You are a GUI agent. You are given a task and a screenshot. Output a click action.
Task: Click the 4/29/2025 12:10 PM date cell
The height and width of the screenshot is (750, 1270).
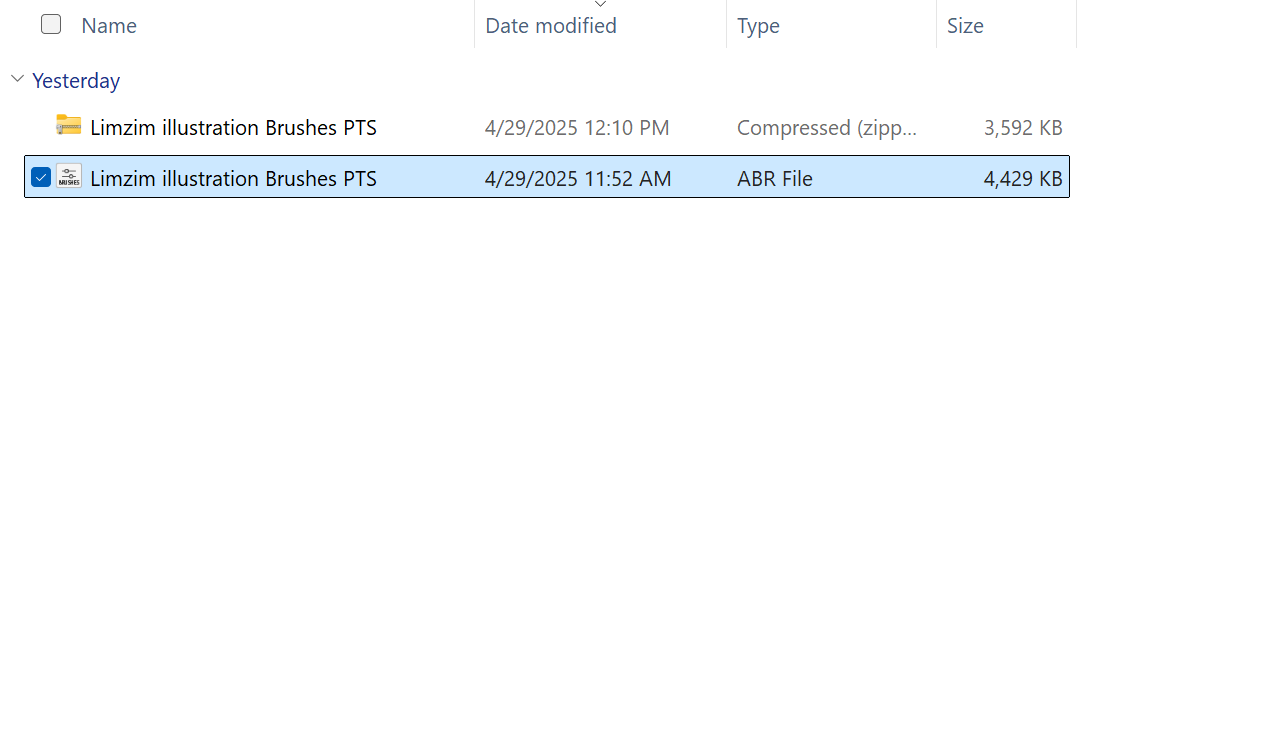[x=577, y=127]
